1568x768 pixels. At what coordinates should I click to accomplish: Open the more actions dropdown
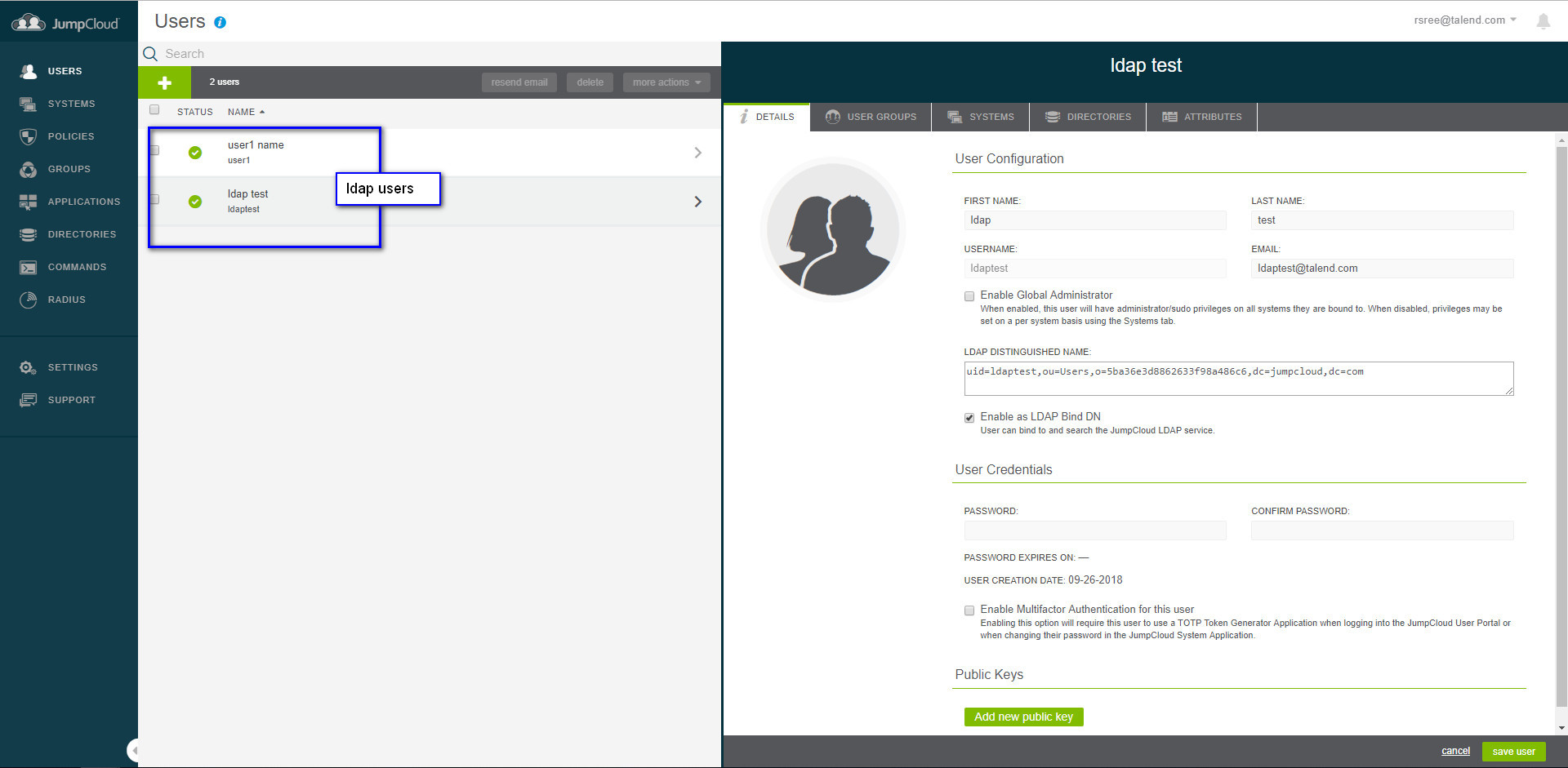pyautogui.click(x=666, y=82)
